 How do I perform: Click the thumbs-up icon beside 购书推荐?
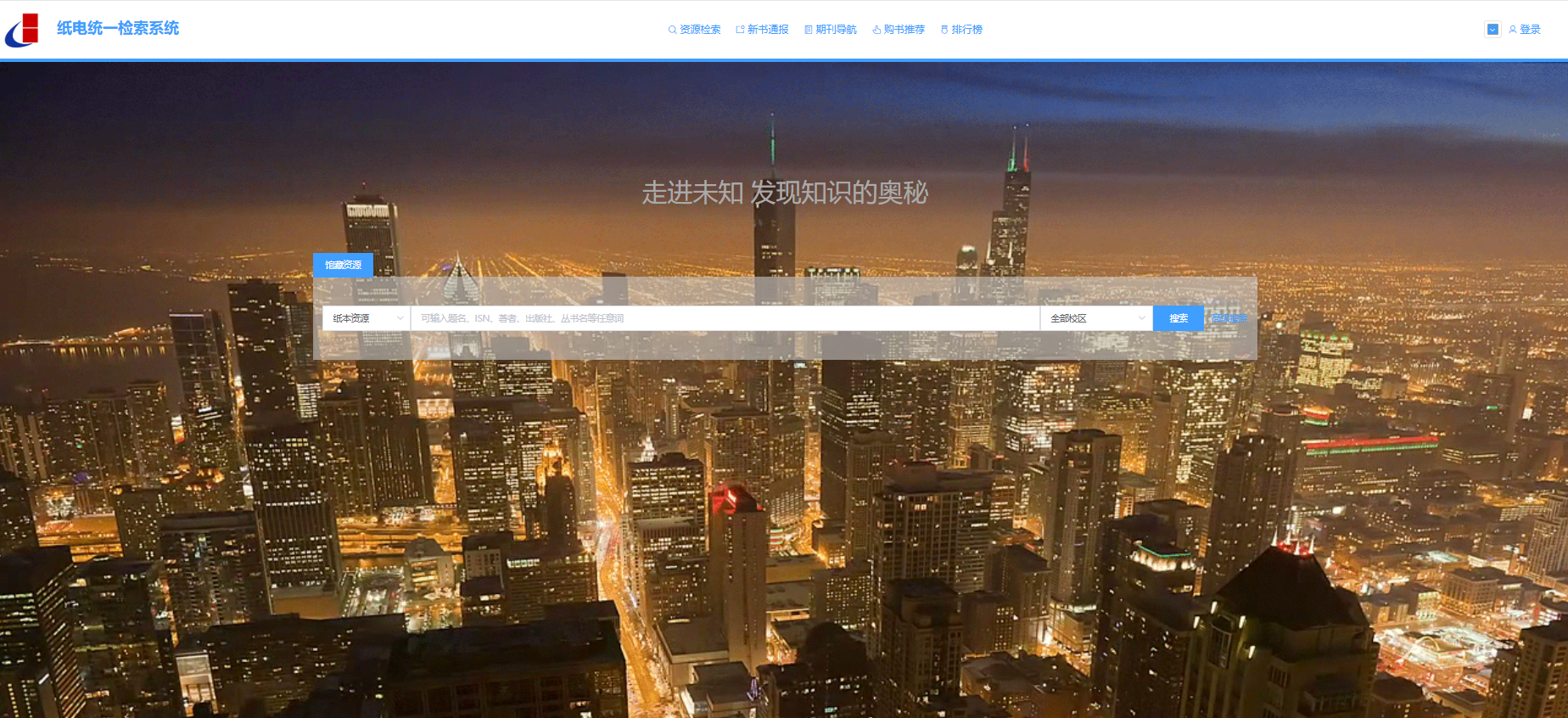click(x=876, y=30)
